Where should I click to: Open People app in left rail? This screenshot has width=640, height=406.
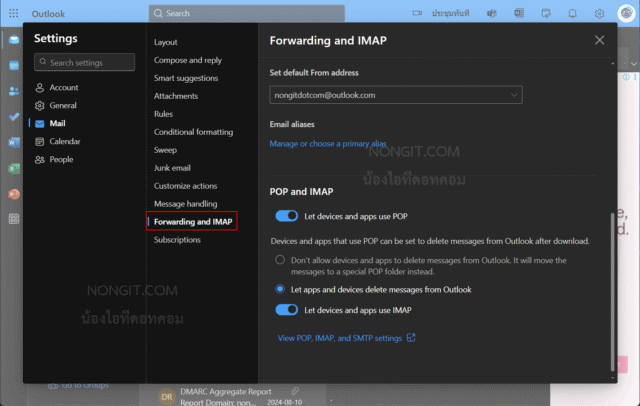pos(14,91)
